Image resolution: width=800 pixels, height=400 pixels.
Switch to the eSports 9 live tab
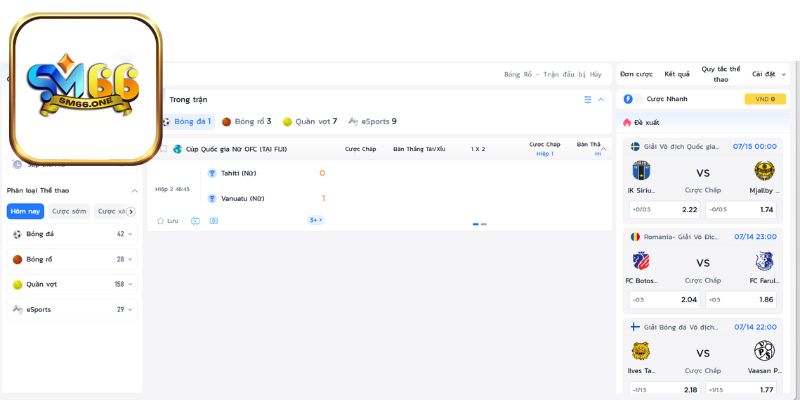pos(372,122)
